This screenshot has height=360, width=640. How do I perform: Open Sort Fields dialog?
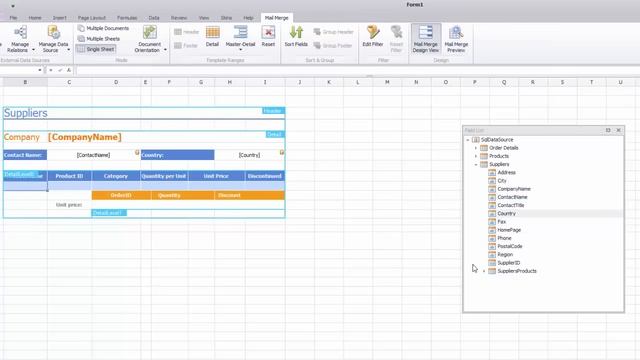tap(296, 37)
